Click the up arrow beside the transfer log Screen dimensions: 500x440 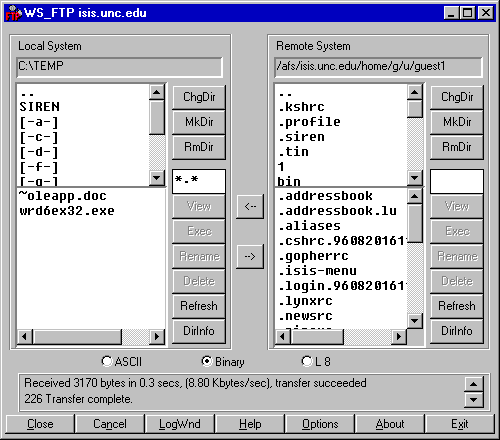click(473, 384)
